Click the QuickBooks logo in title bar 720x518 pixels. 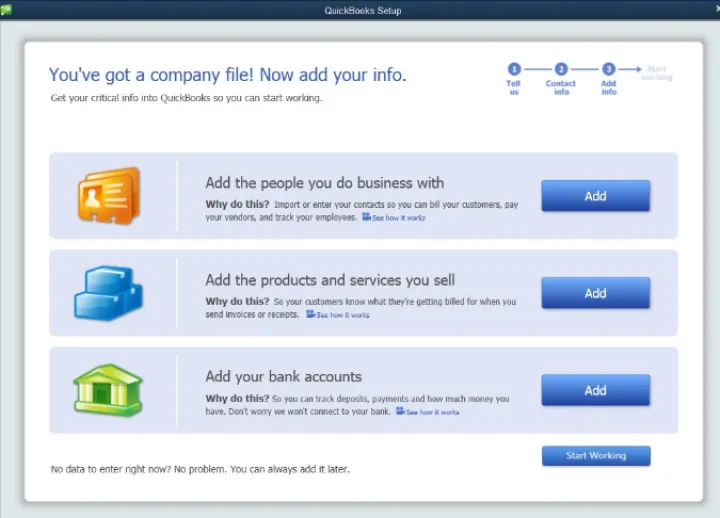click(x=7, y=9)
